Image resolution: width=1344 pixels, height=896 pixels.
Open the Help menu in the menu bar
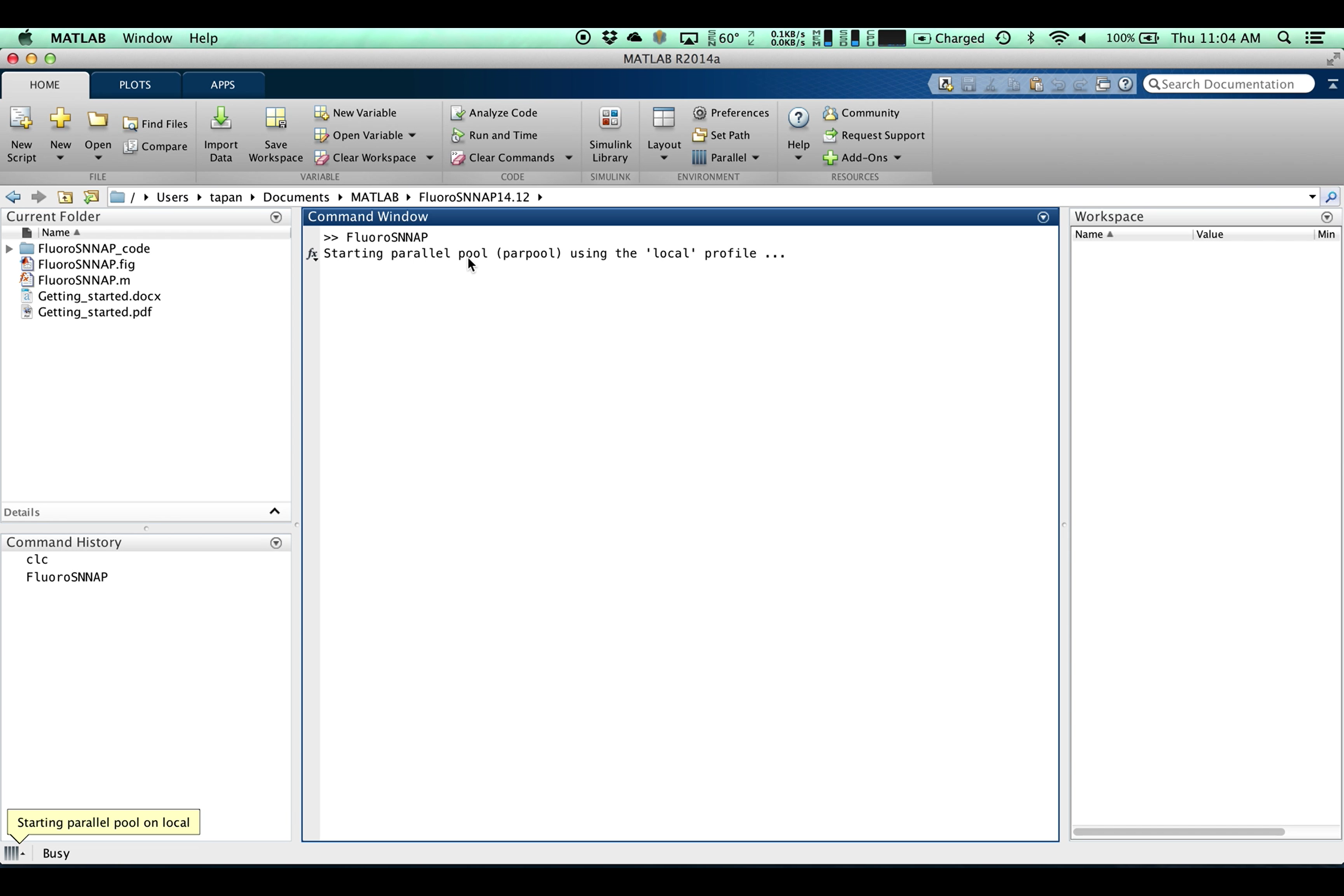point(203,38)
